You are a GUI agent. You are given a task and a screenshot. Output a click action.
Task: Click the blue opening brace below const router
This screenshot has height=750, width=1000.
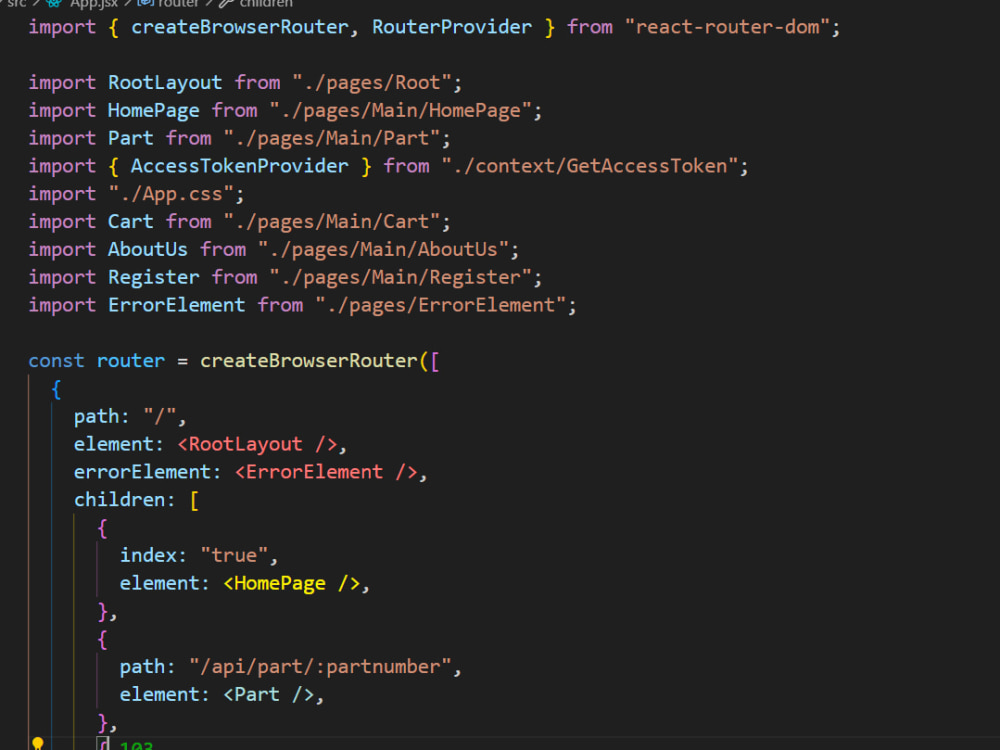(x=56, y=389)
